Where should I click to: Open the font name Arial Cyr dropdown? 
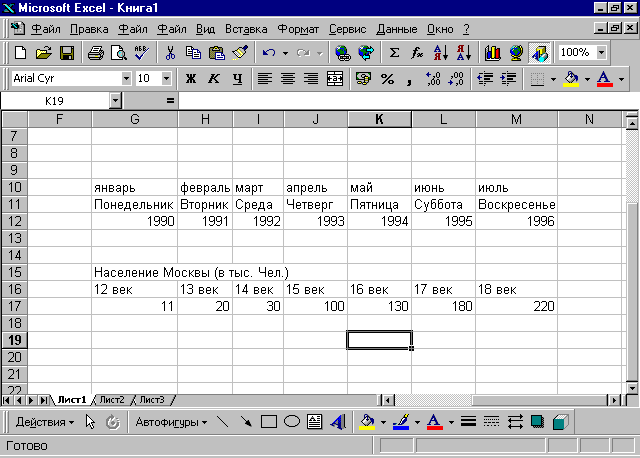127,78
